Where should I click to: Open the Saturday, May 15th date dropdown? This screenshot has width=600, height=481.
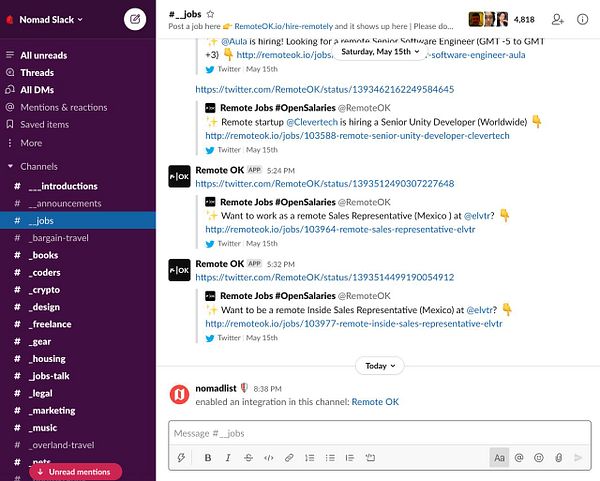point(380,52)
